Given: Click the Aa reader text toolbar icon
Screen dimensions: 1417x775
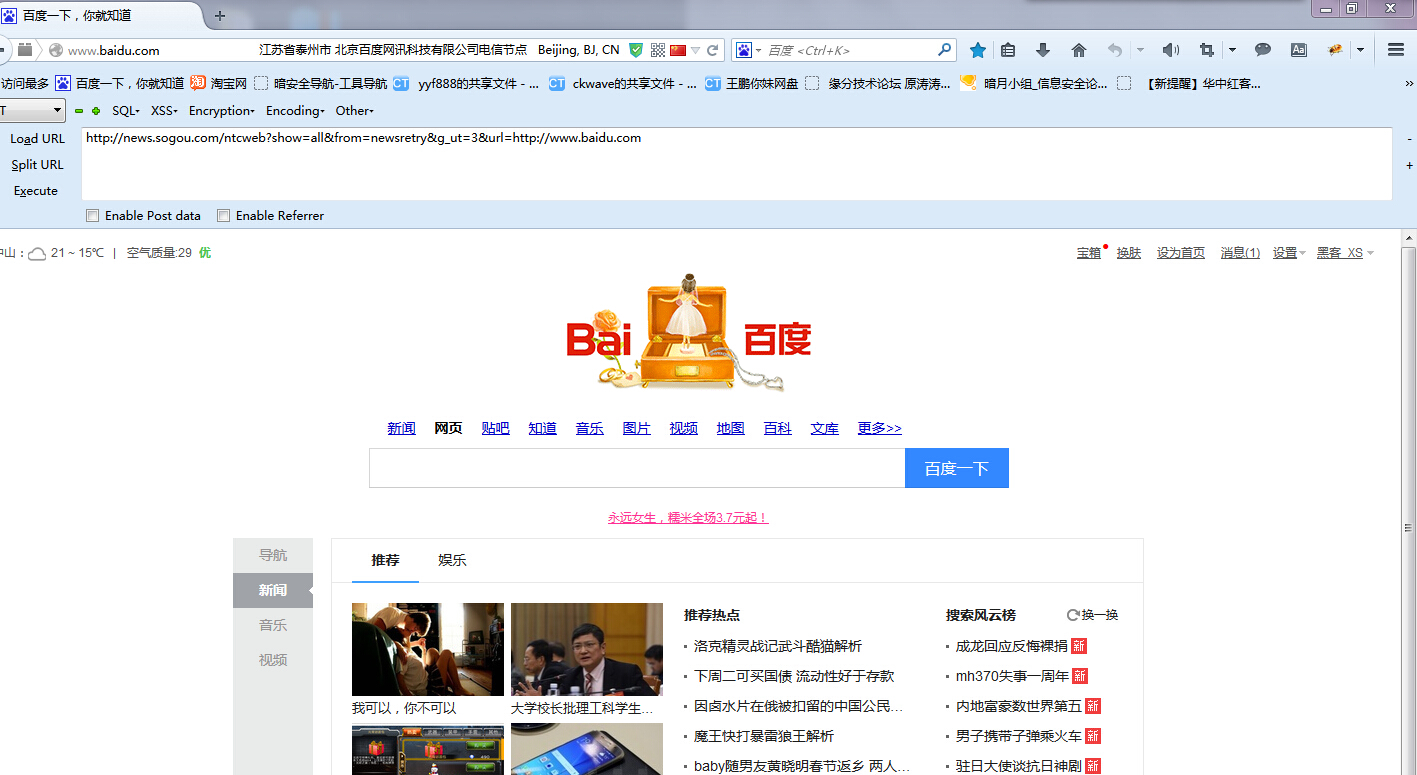Looking at the screenshot, I should 1298,50.
